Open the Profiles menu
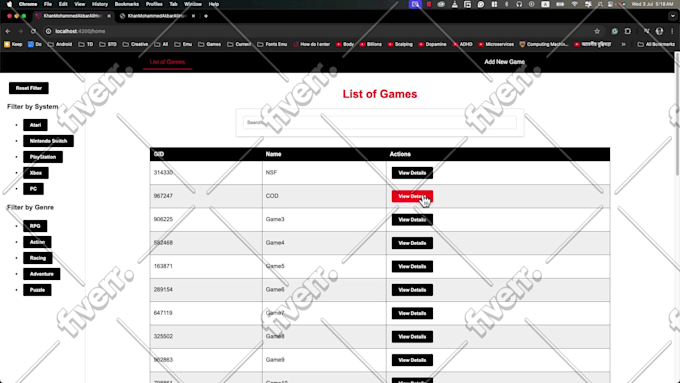The image size is (680, 383). (x=154, y=4)
